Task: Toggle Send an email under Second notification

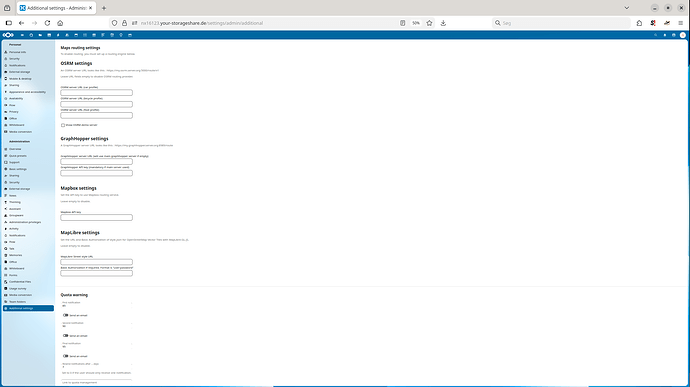Action: pos(66,335)
